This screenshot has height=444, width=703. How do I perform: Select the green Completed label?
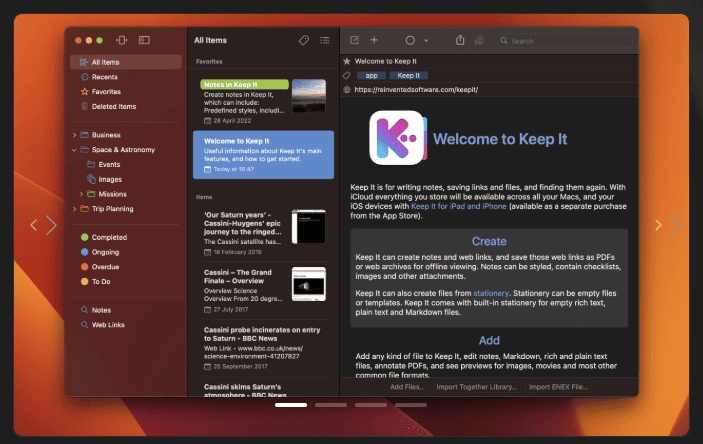tap(109, 237)
